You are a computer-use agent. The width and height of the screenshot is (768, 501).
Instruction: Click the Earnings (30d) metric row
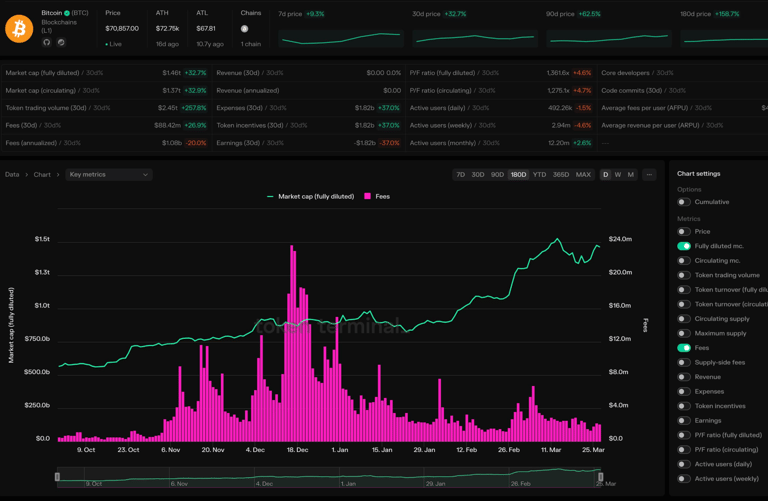[309, 143]
